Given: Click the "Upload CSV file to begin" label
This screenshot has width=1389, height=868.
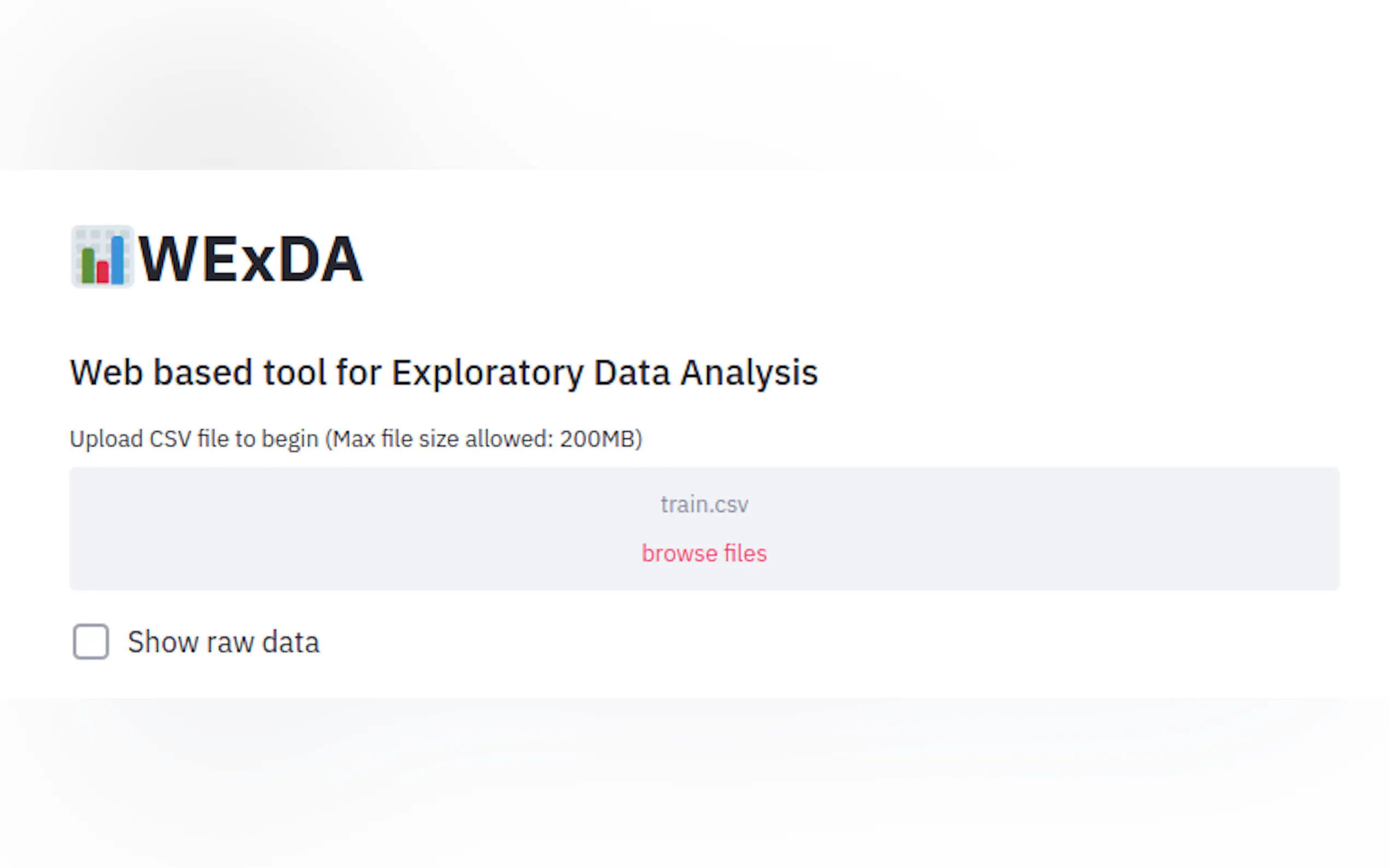Looking at the screenshot, I should point(194,439).
